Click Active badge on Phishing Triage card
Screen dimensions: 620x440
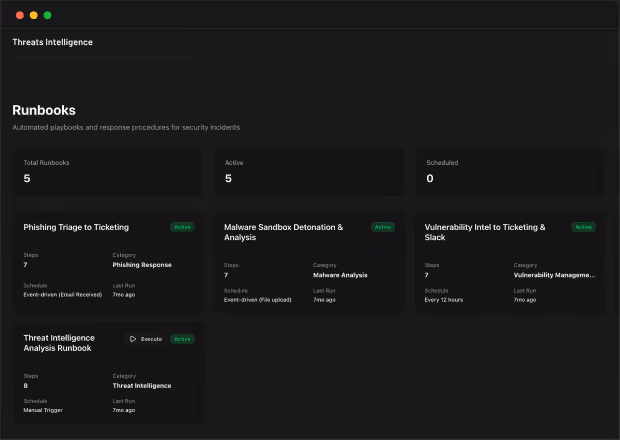pyautogui.click(x=182, y=227)
